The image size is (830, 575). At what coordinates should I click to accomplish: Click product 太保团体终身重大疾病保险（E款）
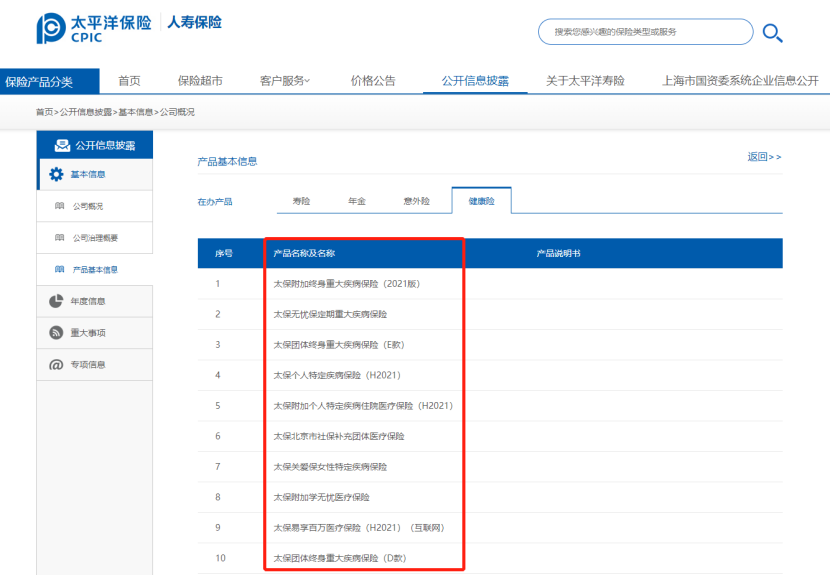click(x=339, y=345)
